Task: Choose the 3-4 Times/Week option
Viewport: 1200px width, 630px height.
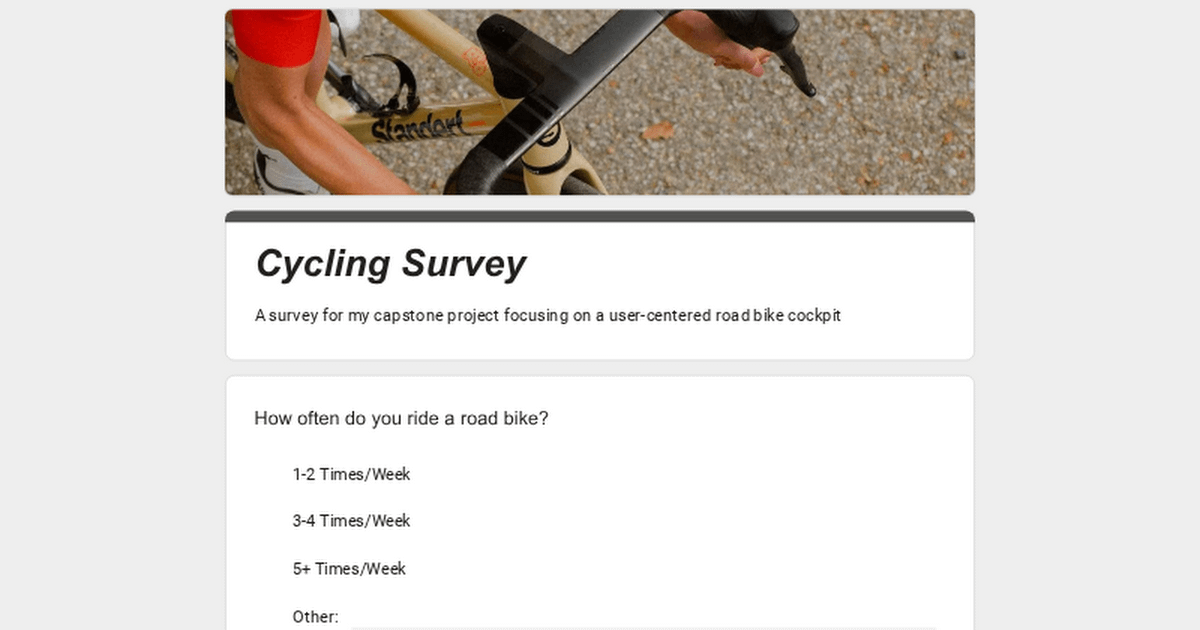Action: click(351, 521)
